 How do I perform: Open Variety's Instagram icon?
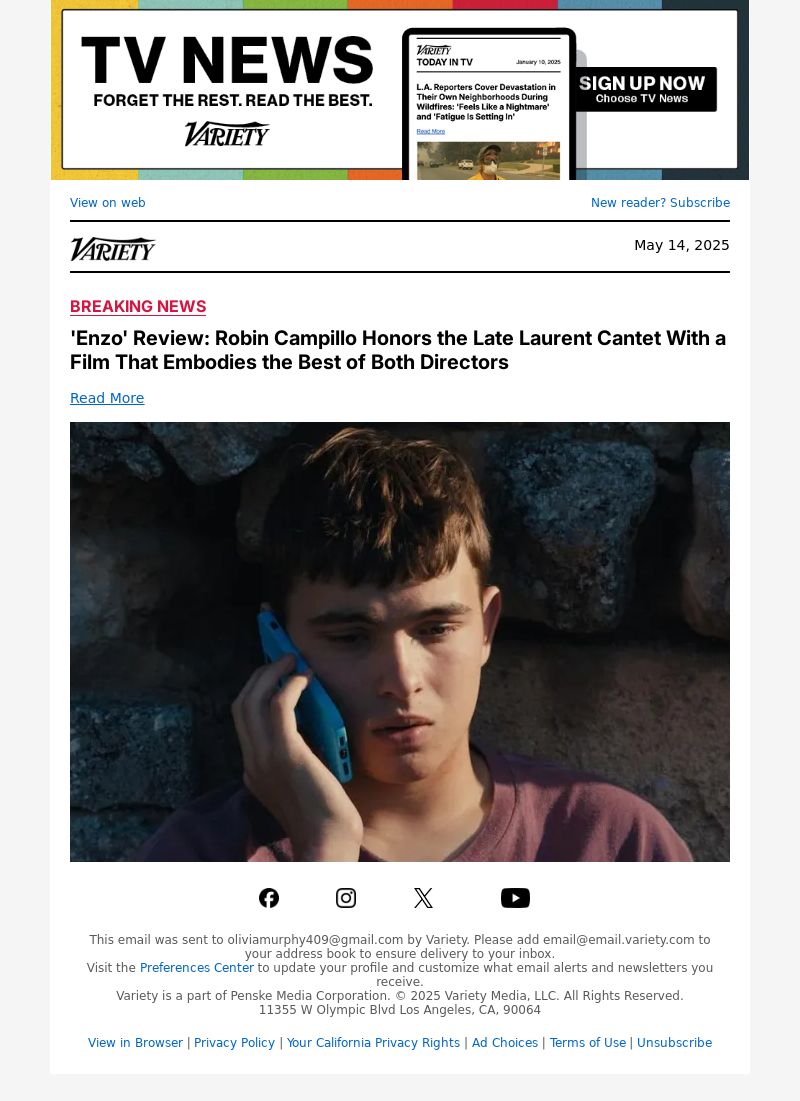[346, 898]
